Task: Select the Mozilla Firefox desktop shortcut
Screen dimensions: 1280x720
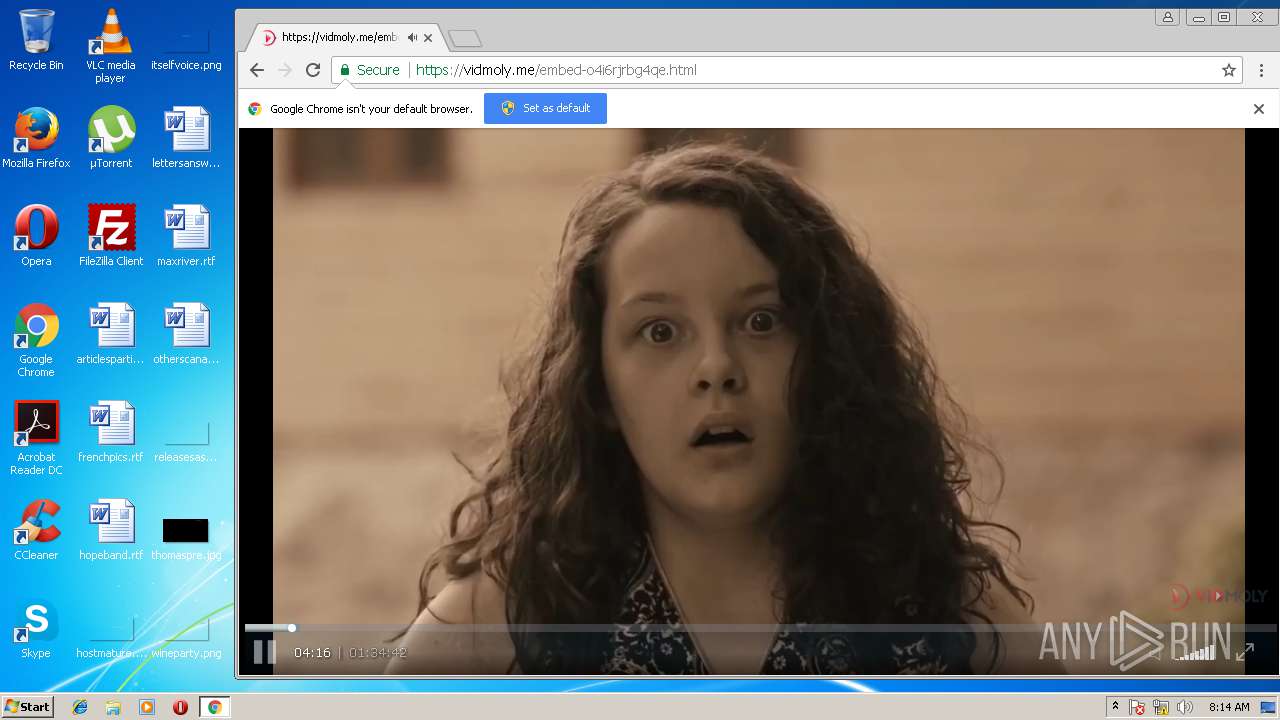Action: [36, 138]
